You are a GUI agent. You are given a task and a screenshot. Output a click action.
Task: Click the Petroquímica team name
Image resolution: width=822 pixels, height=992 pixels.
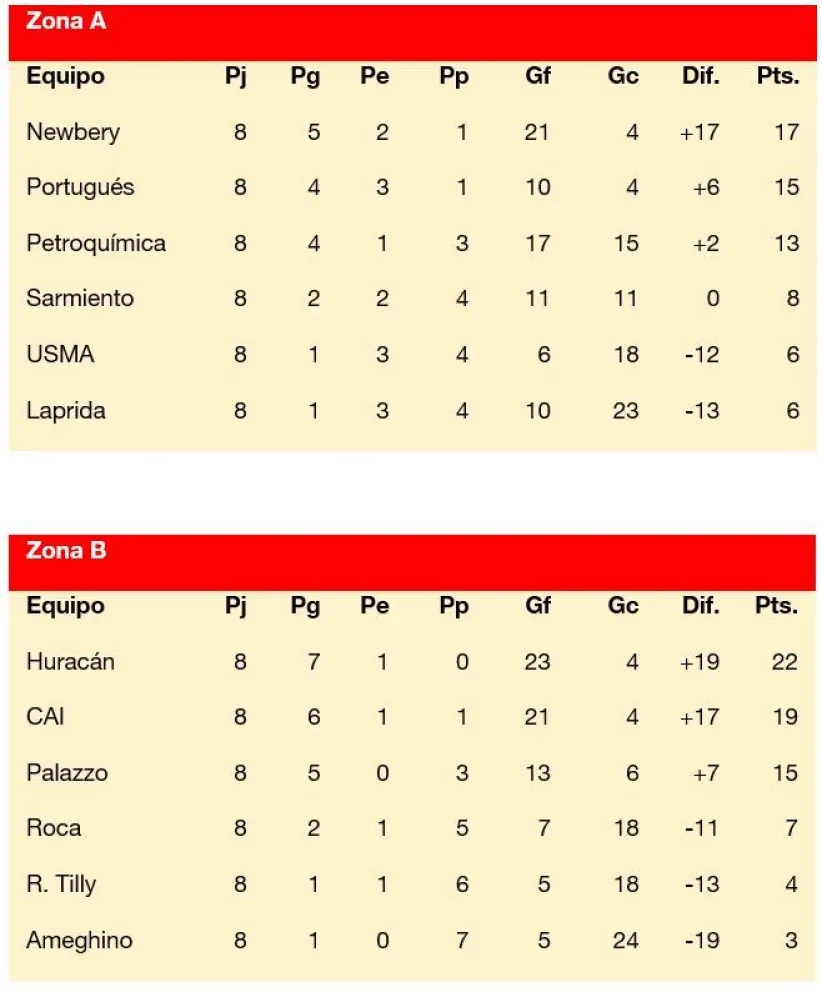pos(96,243)
